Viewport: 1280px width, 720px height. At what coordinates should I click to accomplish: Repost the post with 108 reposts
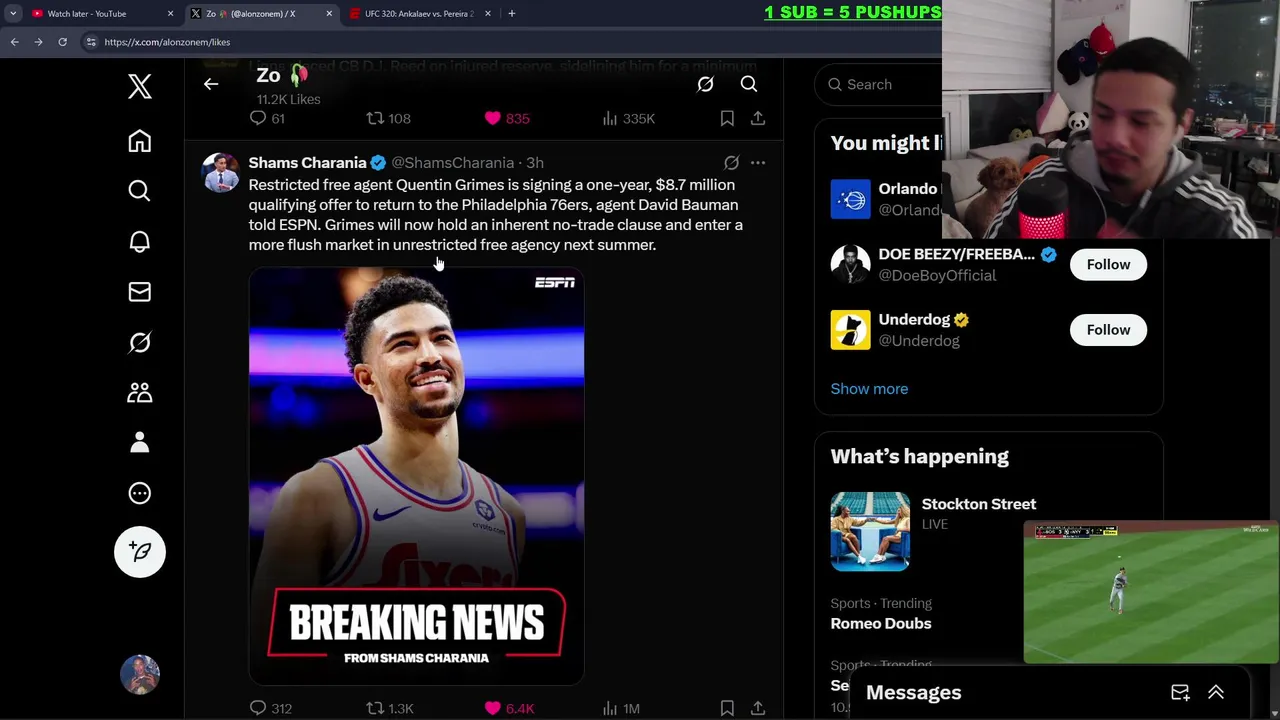pyautogui.click(x=388, y=118)
